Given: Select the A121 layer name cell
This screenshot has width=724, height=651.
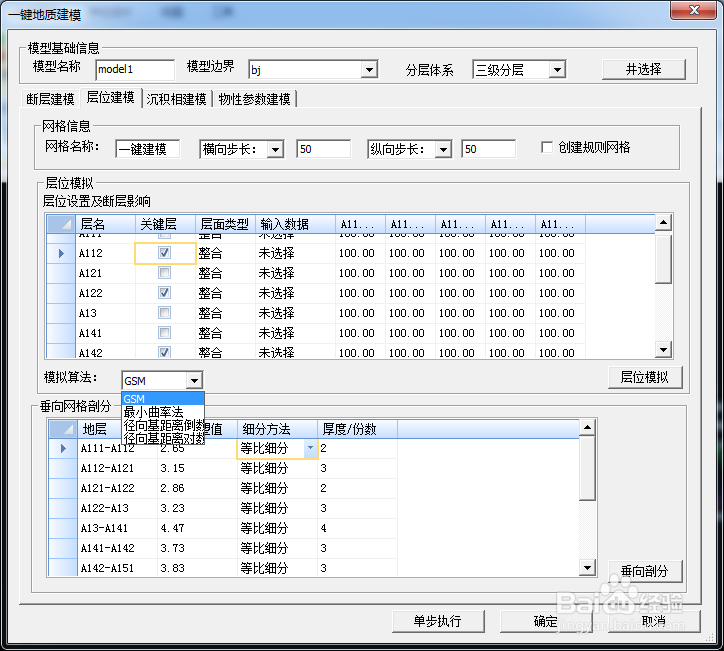Looking at the screenshot, I should 106,273.
